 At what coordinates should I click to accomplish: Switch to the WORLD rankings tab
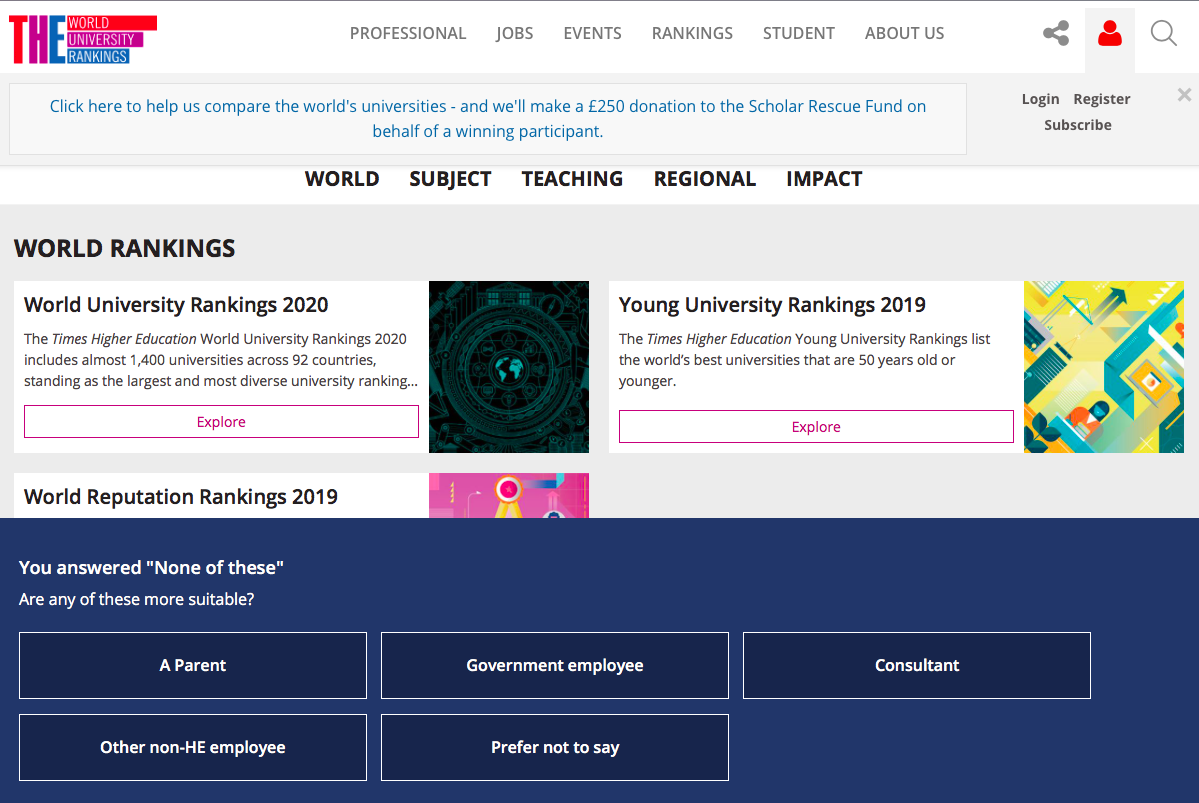[342, 179]
